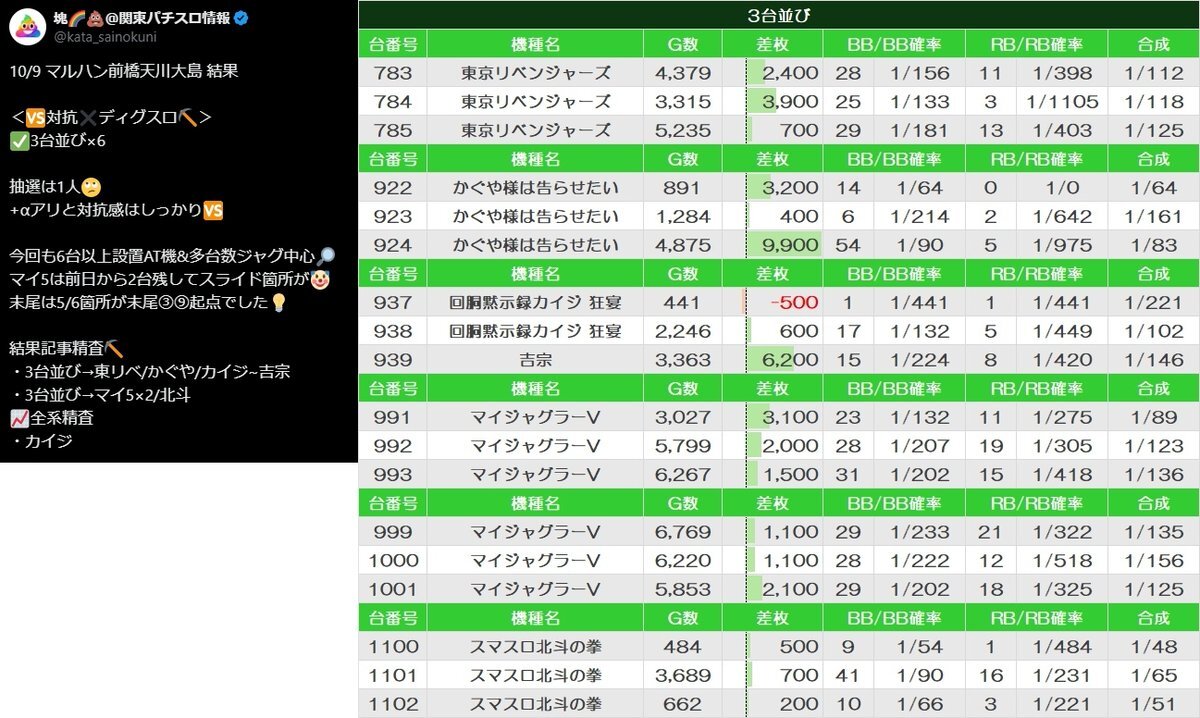Click game count 3,689 in row 1101
Image resolution: width=1200 pixels, height=718 pixels.
coord(683,676)
